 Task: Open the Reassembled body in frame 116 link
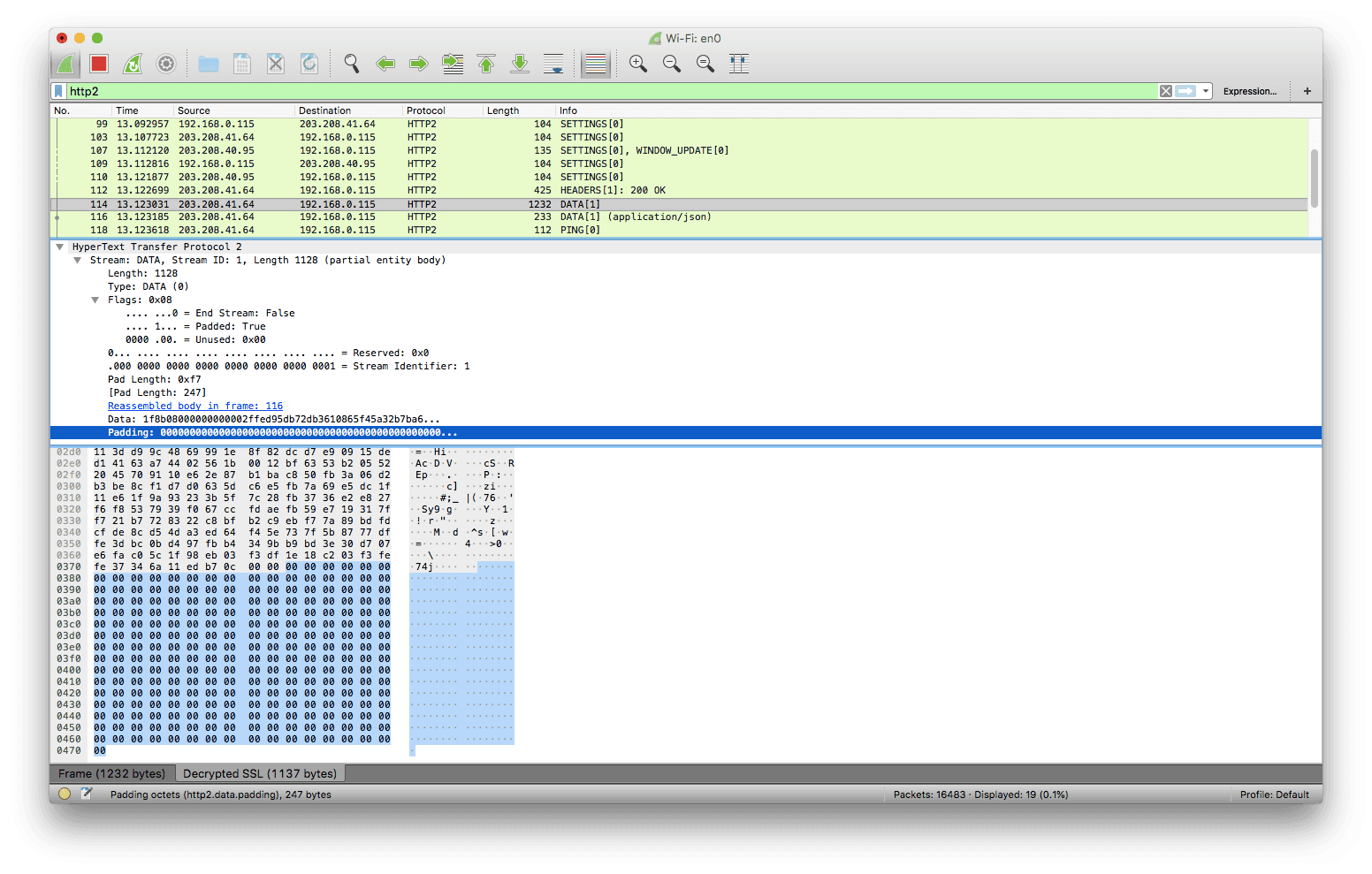[x=195, y=406]
